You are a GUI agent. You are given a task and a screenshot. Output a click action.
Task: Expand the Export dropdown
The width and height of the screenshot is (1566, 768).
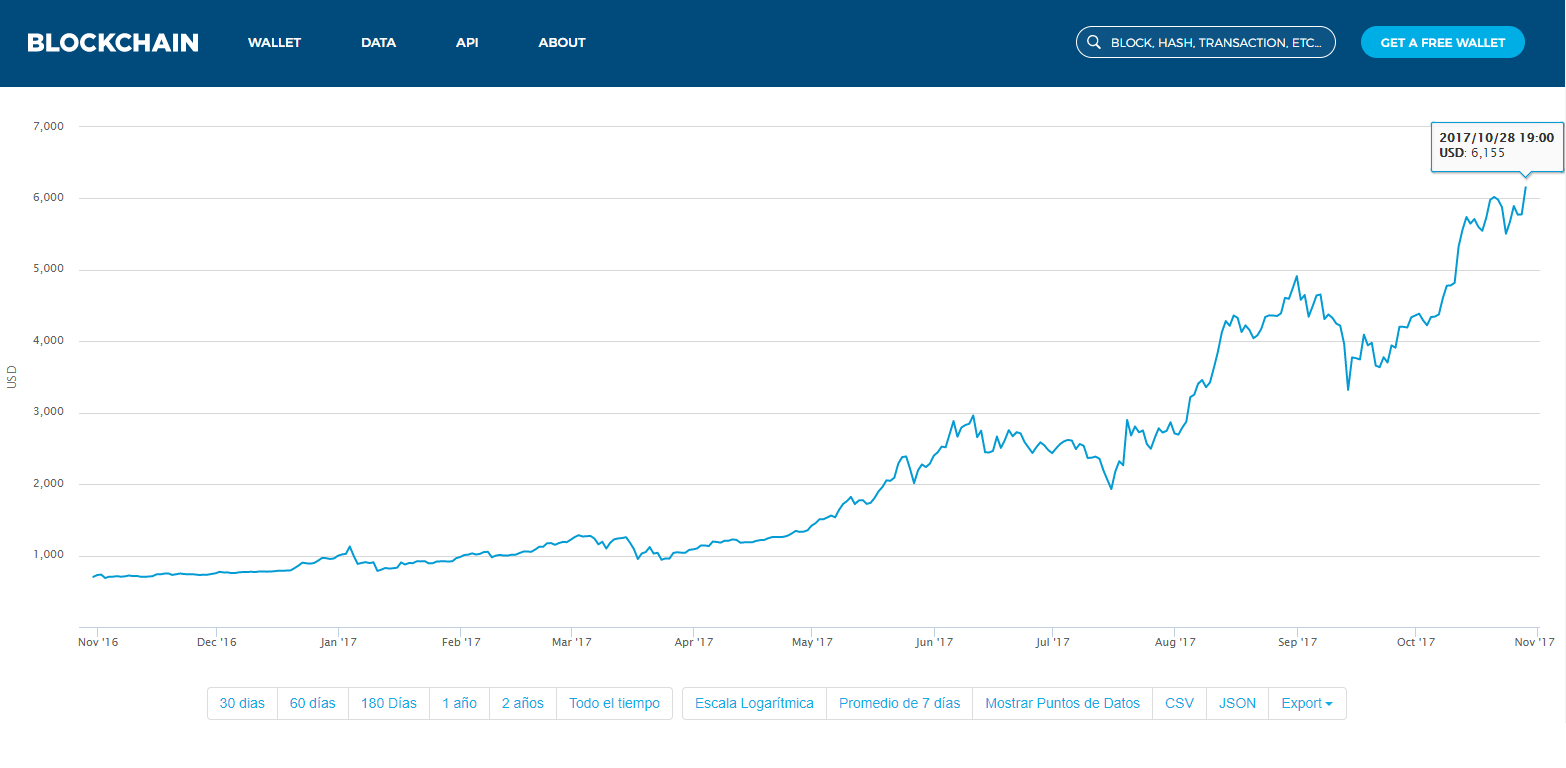click(x=1307, y=703)
